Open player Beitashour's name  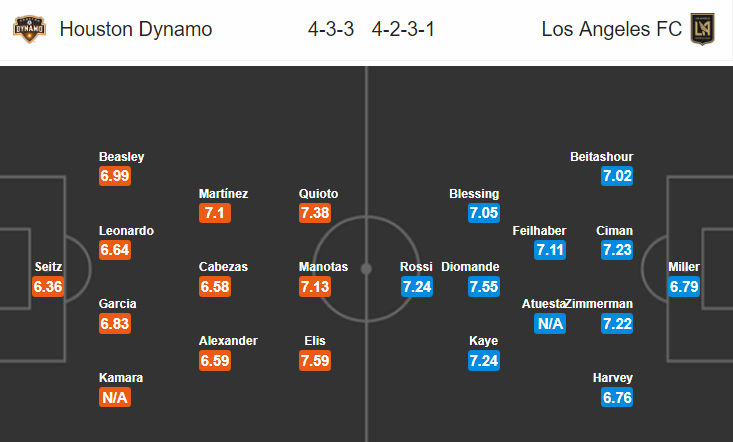click(602, 157)
